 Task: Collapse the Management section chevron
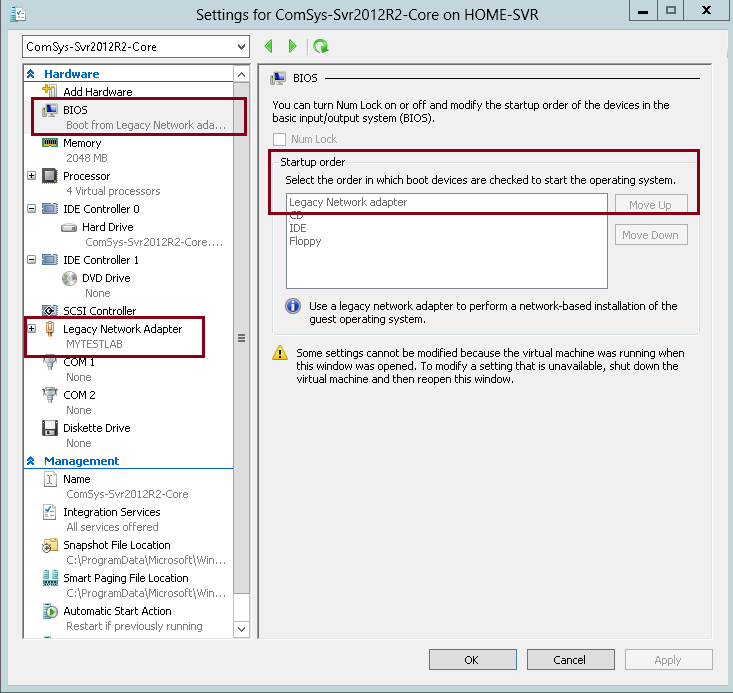(x=31, y=461)
